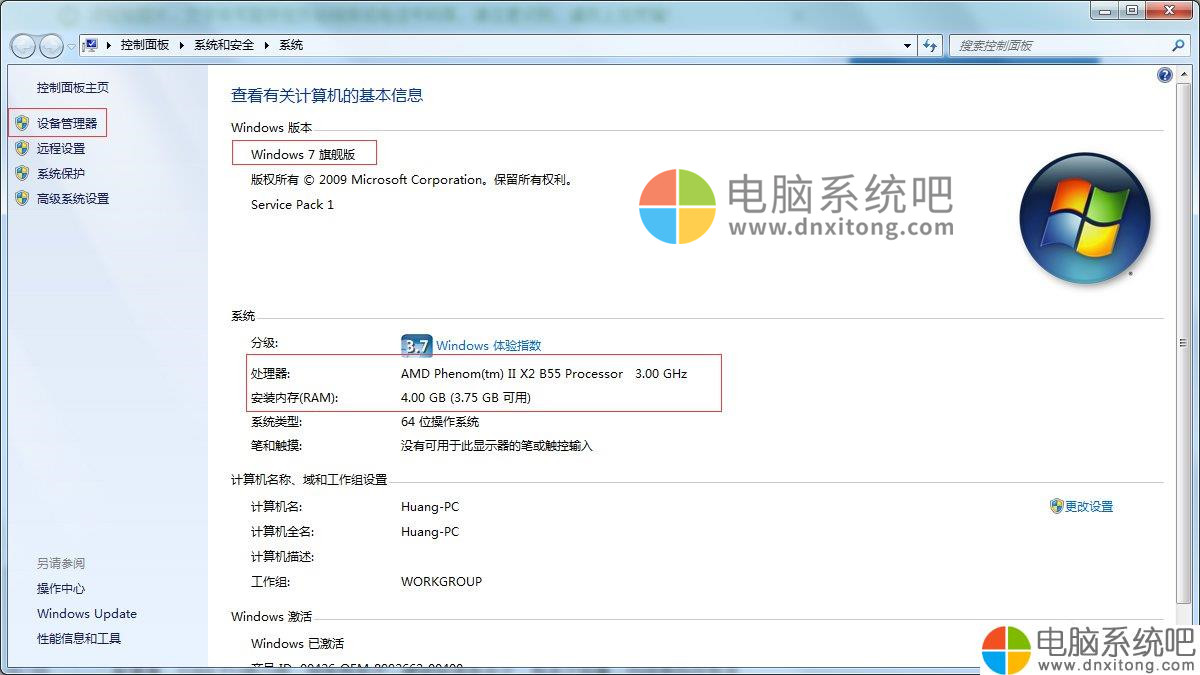Click the Microsoft Corporation copyright line
The image size is (1200, 675).
[x=411, y=180]
